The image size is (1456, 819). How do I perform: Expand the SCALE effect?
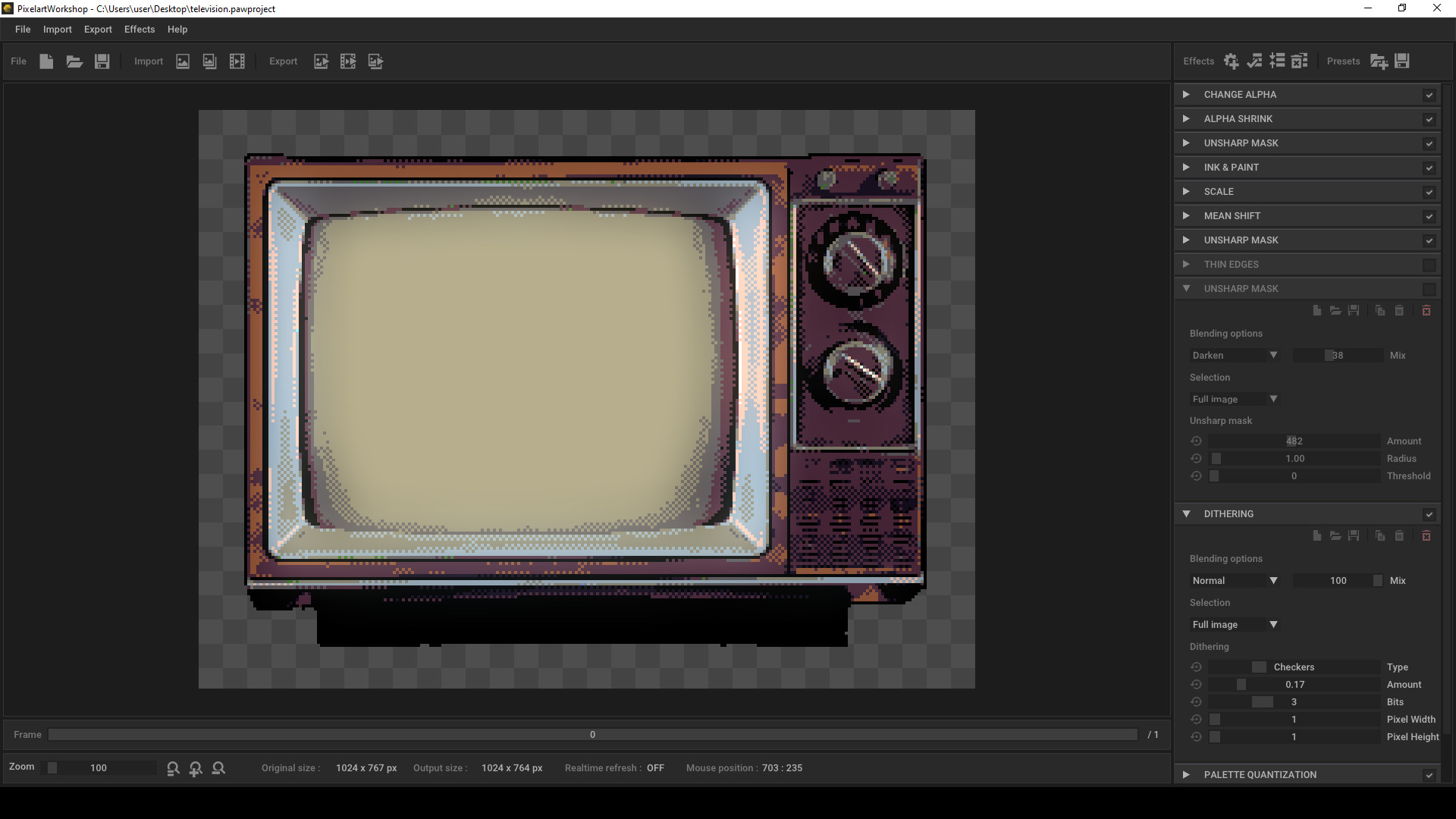click(x=1186, y=192)
